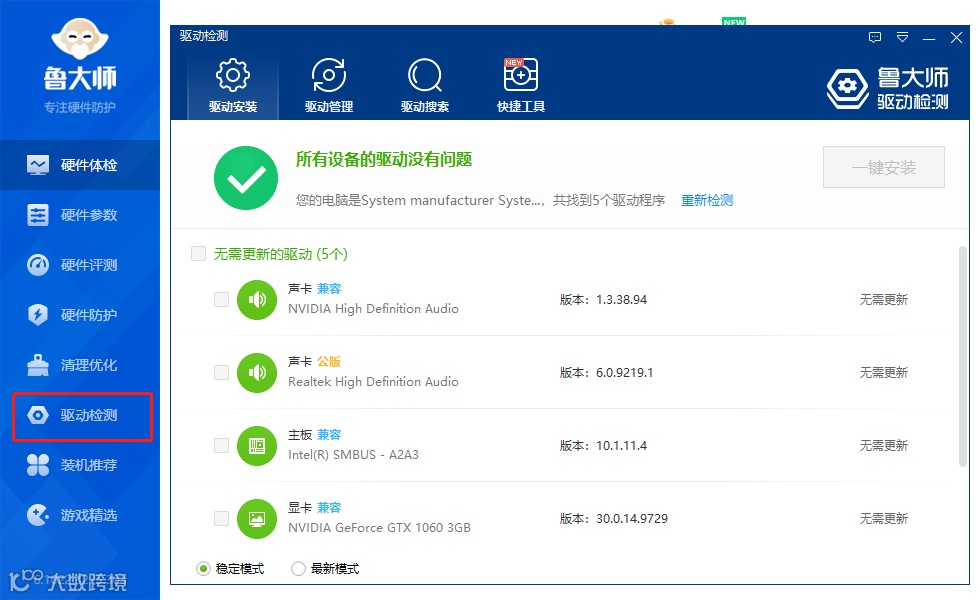Click the 鲁大师 monkey logo
Viewport: 980px width, 600px height.
79,39
